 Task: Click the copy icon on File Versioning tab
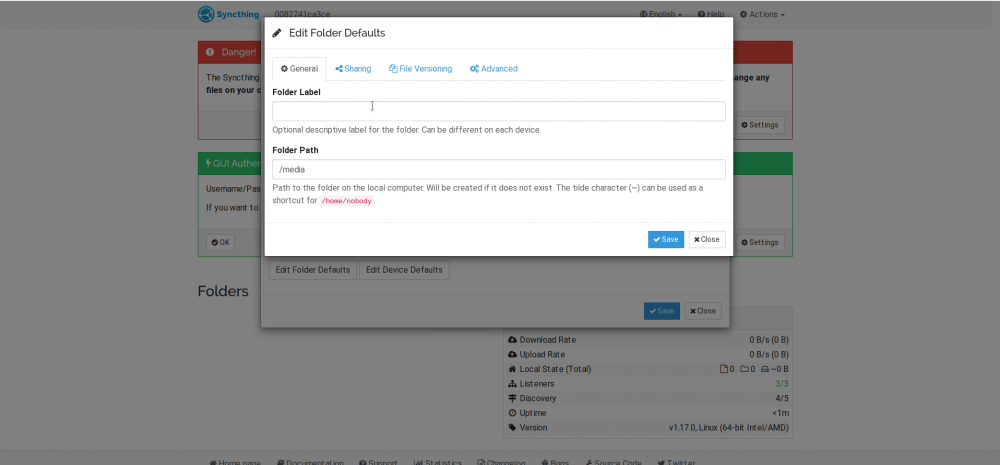coord(393,69)
